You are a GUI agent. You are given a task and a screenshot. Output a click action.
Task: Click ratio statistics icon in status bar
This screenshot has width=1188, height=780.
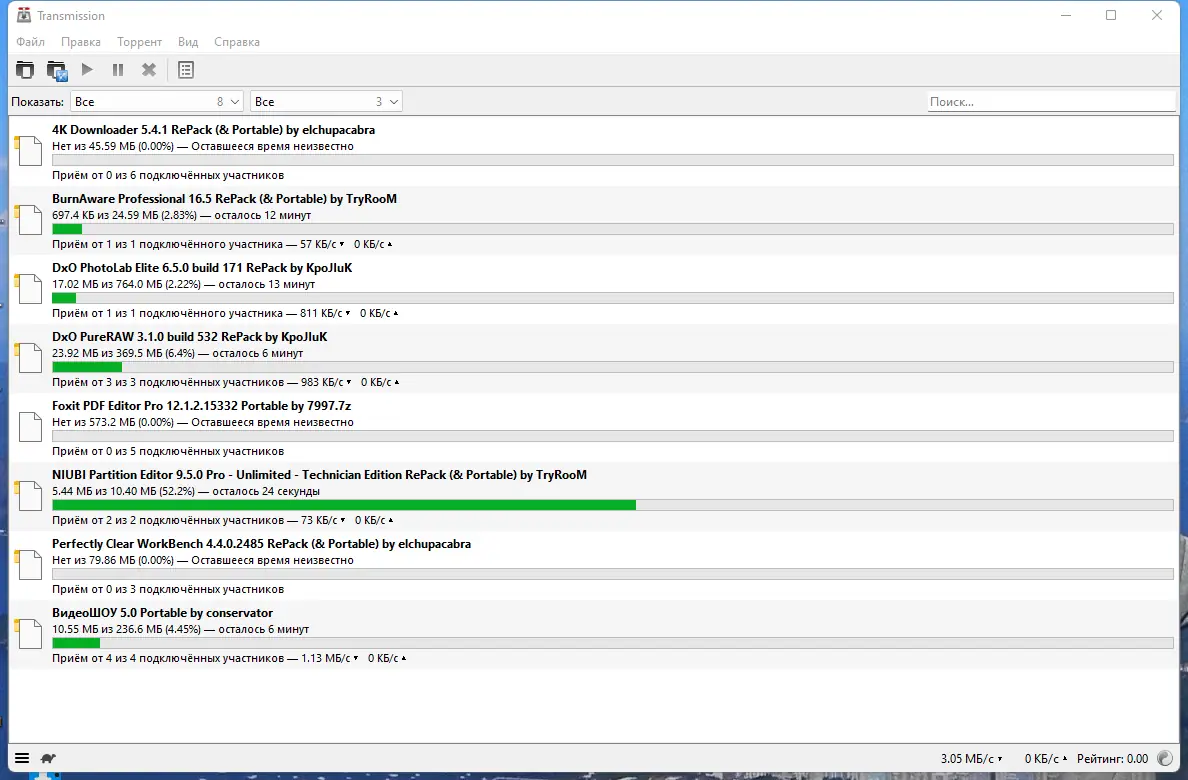click(1165, 758)
